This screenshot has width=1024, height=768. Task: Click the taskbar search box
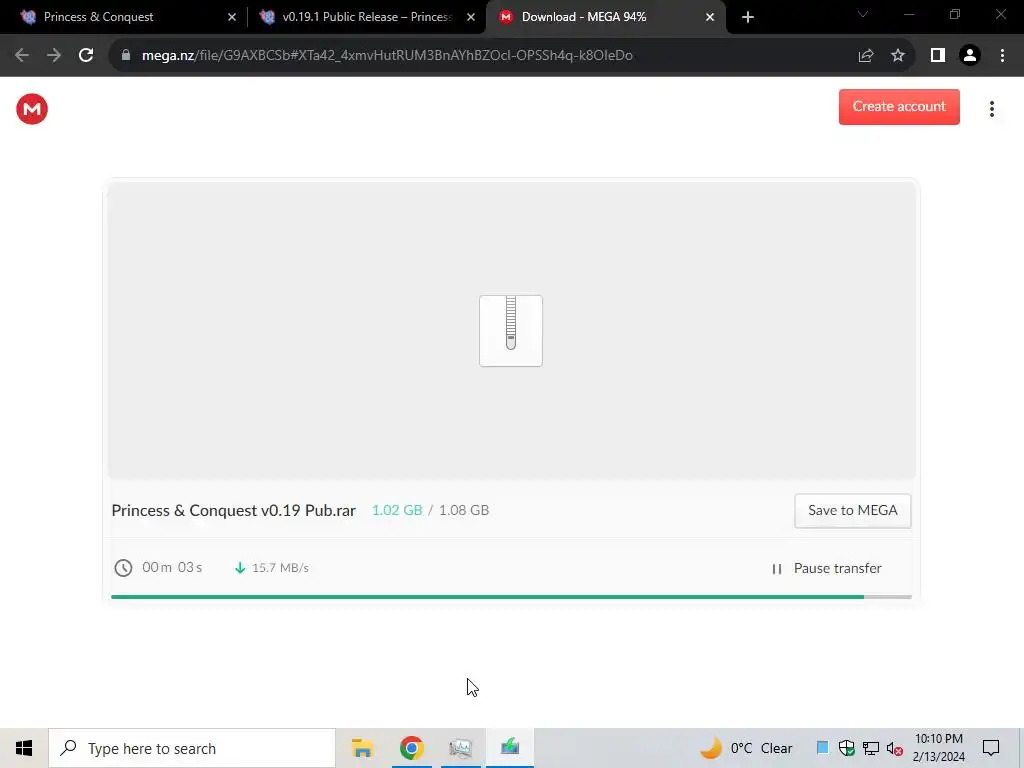(x=192, y=748)
